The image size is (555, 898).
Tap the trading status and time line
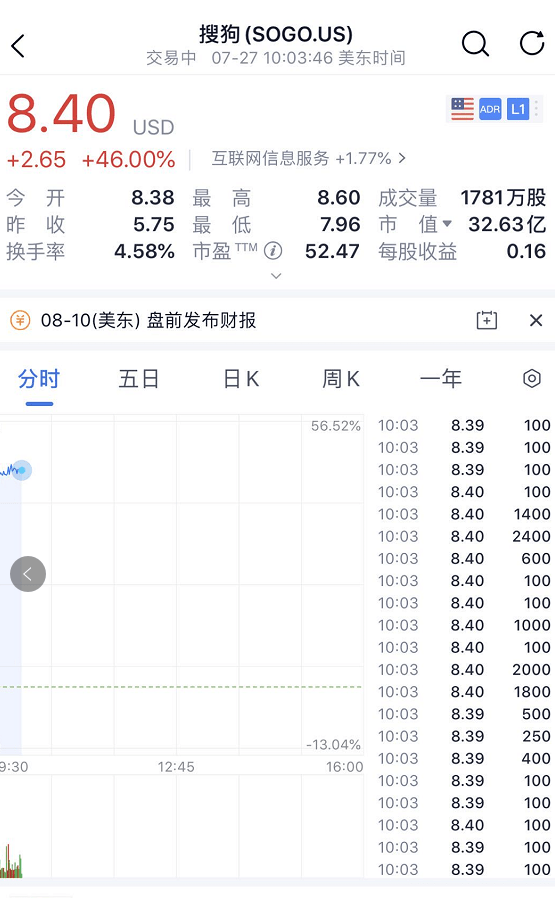pyautogui.click(x=276, y=58)
